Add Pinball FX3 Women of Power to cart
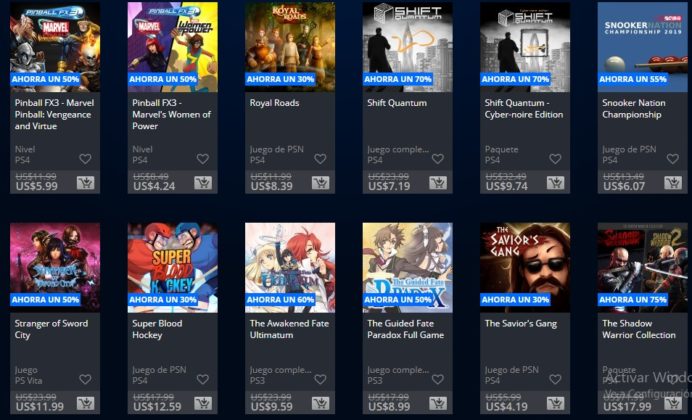 point(203,183)
